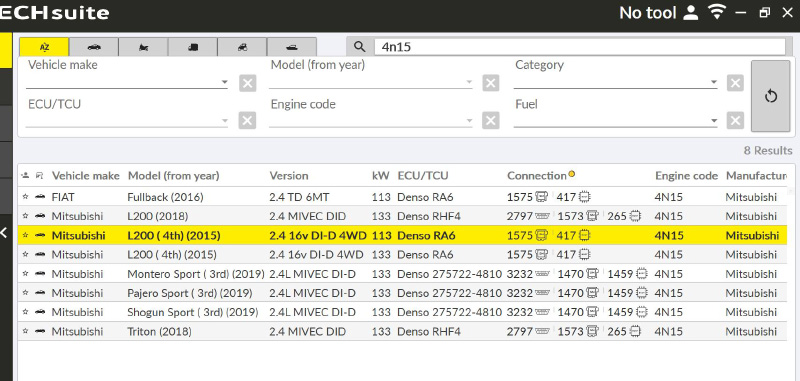
Task: Select the yellow highlighted sidebar item
Action: [6, 50]
